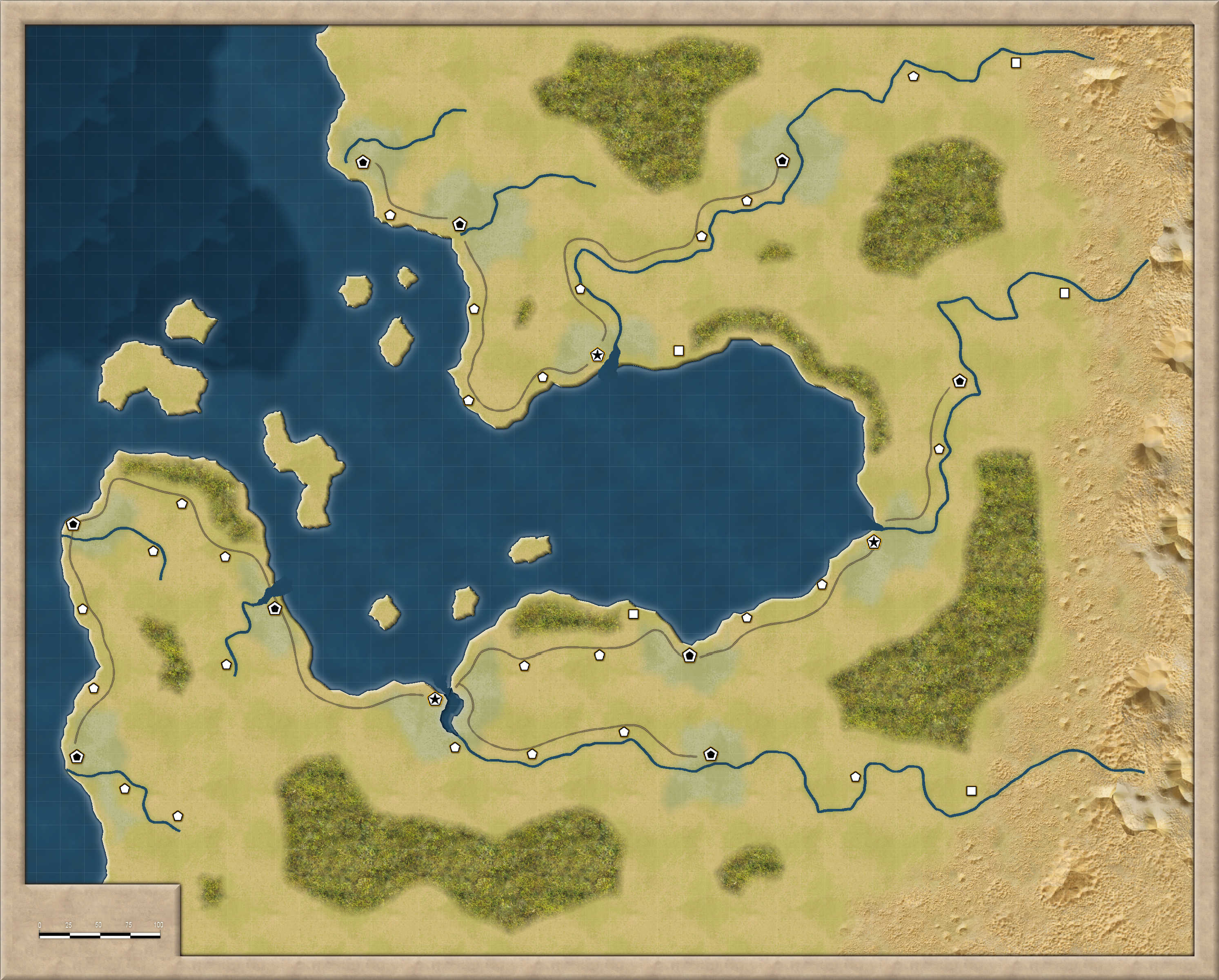Click the black pentagon town along the southern river road

click(712, 753)
